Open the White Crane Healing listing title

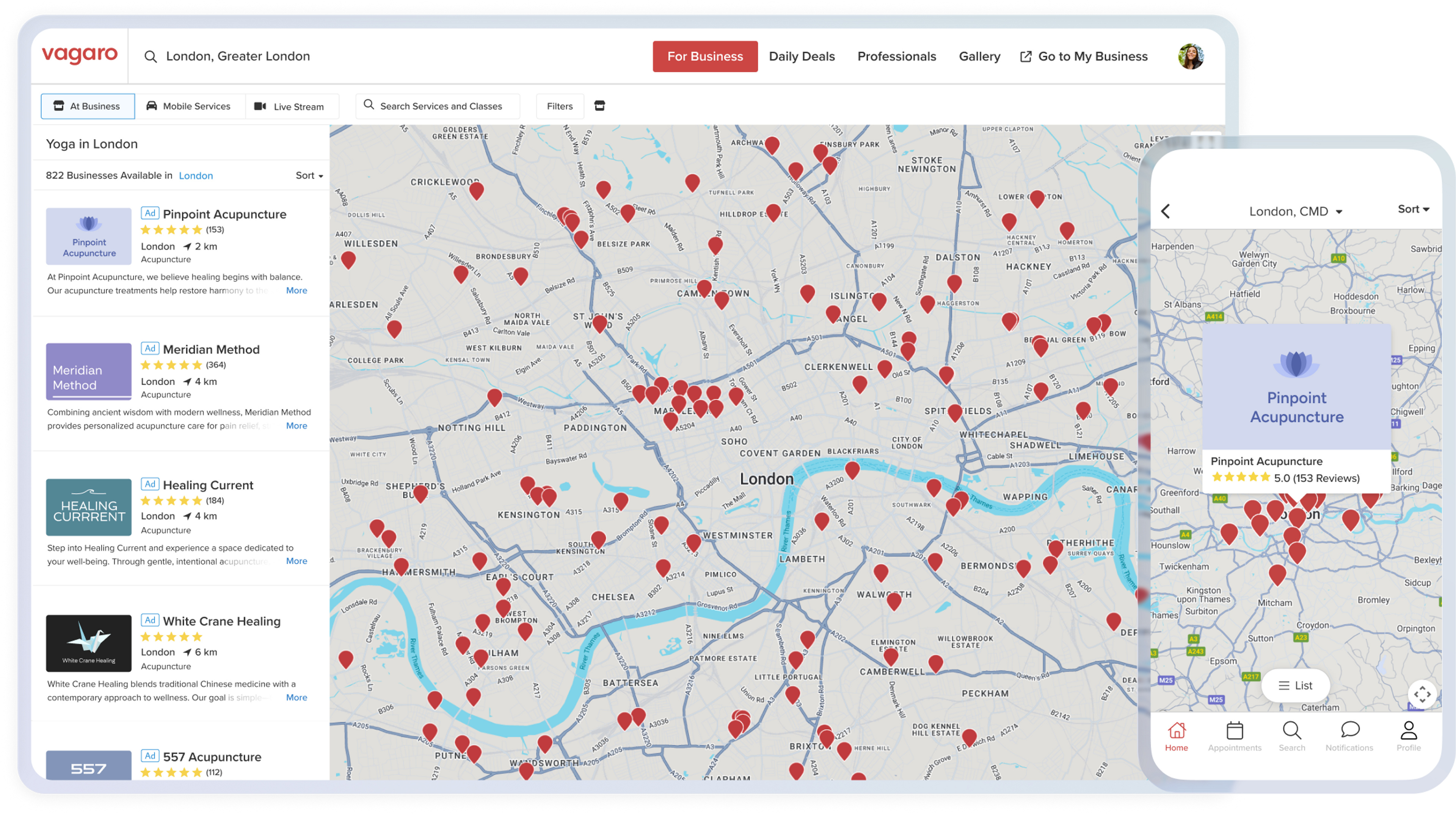[x=221, y=621]
